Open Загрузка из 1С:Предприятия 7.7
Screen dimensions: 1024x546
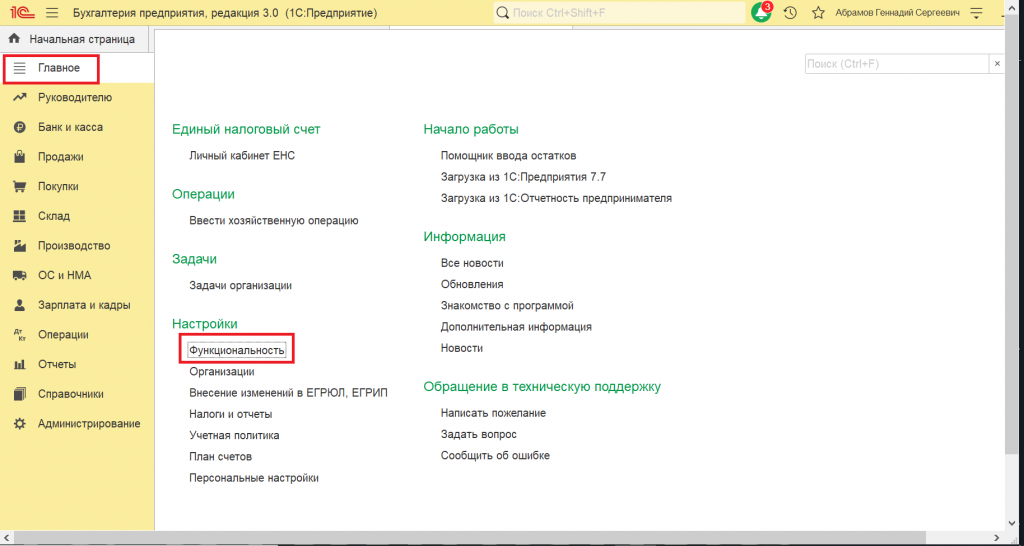pyautogui.click(x=524, y=177)
